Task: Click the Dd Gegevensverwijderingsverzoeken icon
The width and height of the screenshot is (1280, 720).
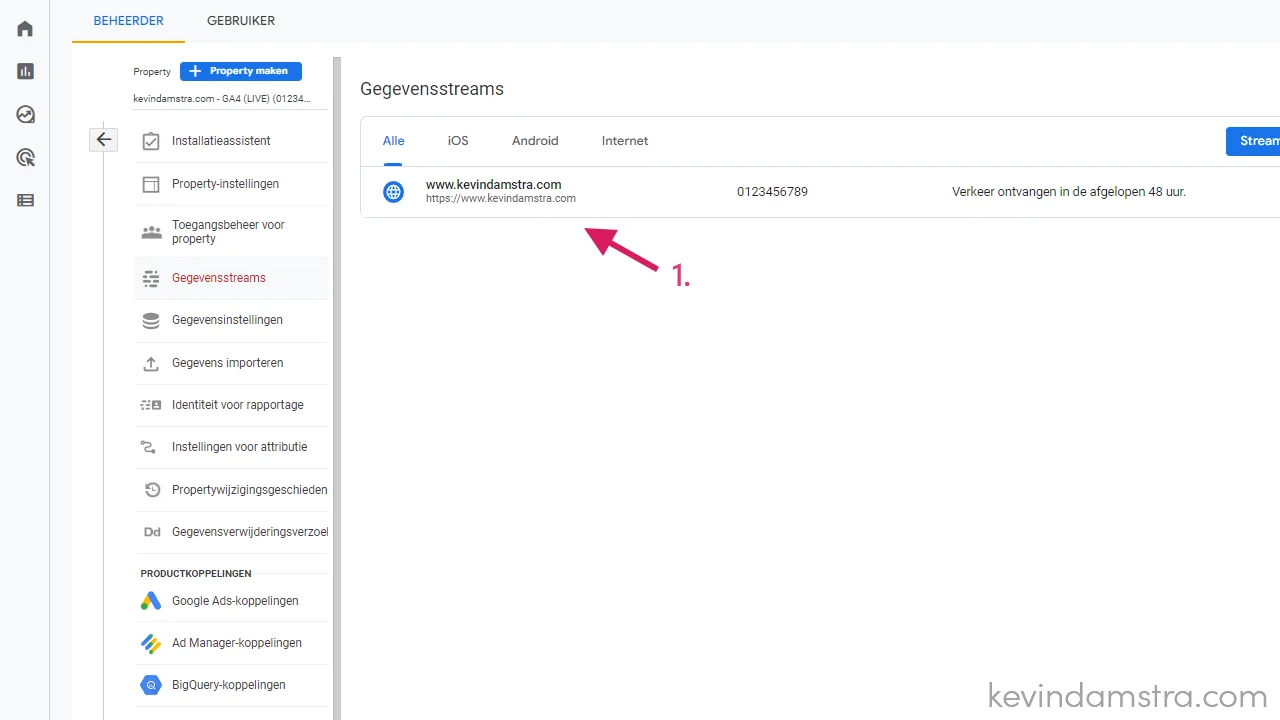Action: click(x=151, y=532)
